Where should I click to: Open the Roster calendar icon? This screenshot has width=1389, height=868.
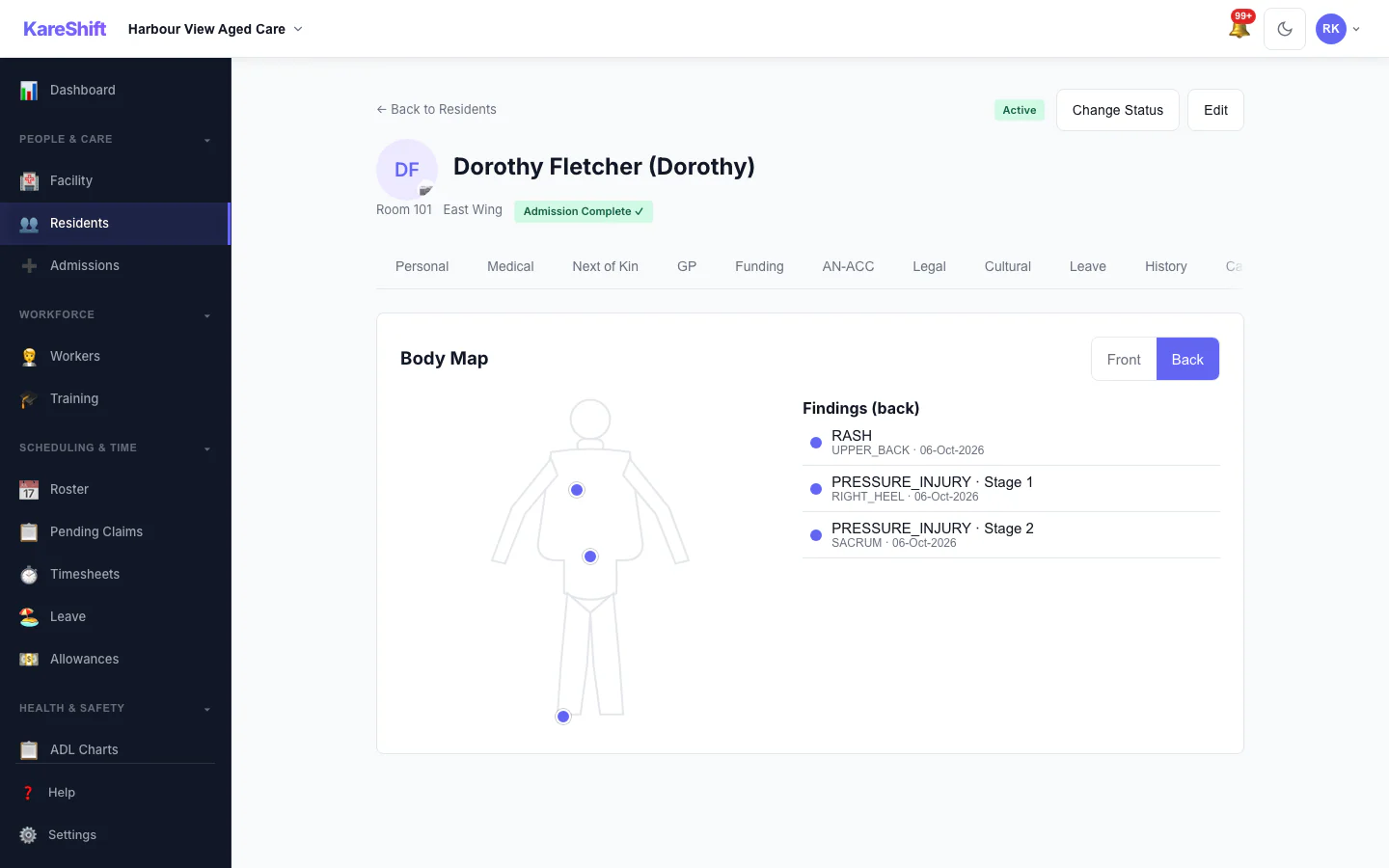tap(29, 489)
